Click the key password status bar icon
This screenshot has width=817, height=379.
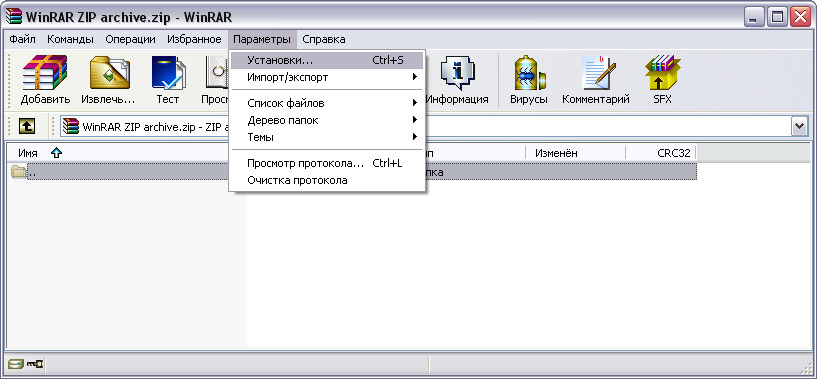34,363
